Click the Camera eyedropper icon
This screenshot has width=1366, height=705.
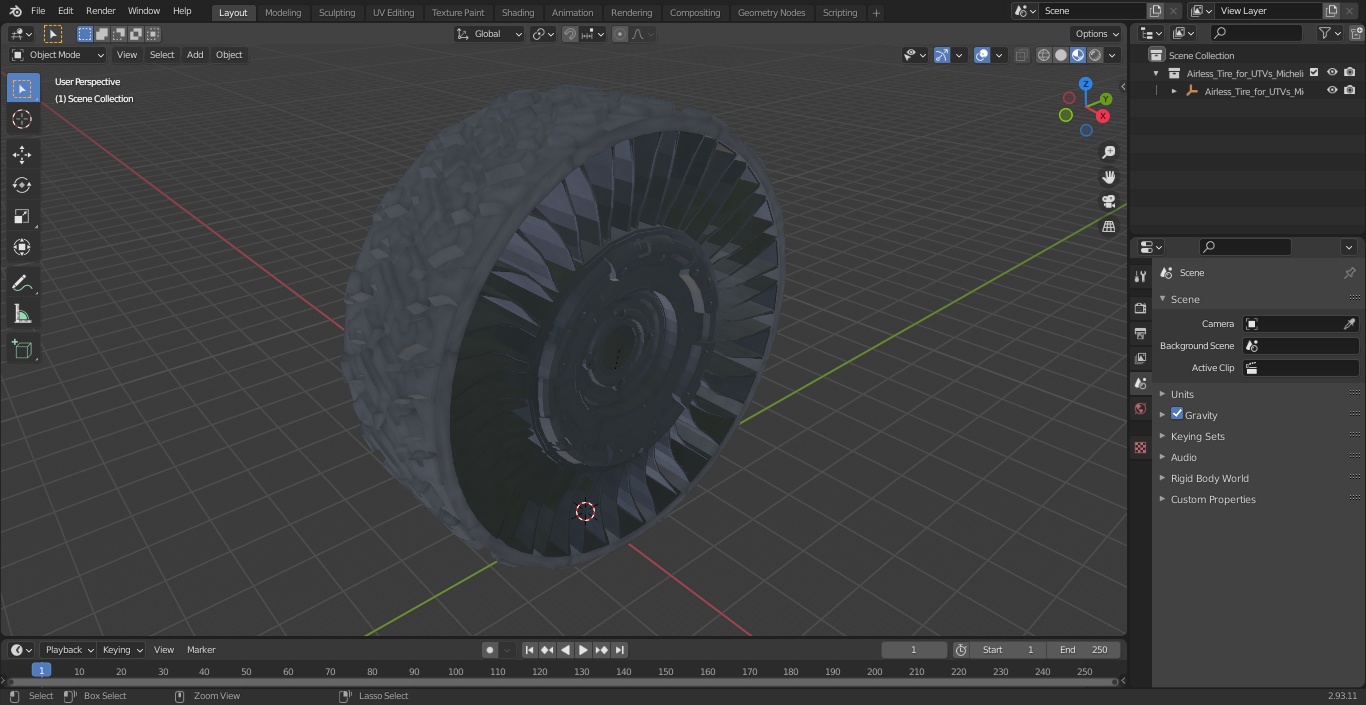coord(1349,324)
